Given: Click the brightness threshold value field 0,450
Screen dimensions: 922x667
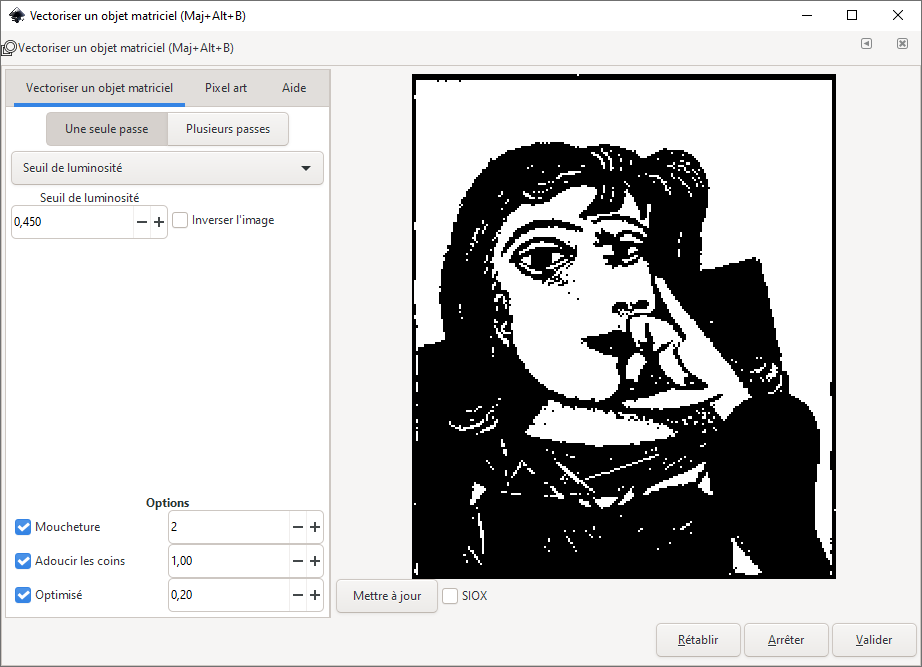Looking at the screenshot, I should [x=73, y=222].
